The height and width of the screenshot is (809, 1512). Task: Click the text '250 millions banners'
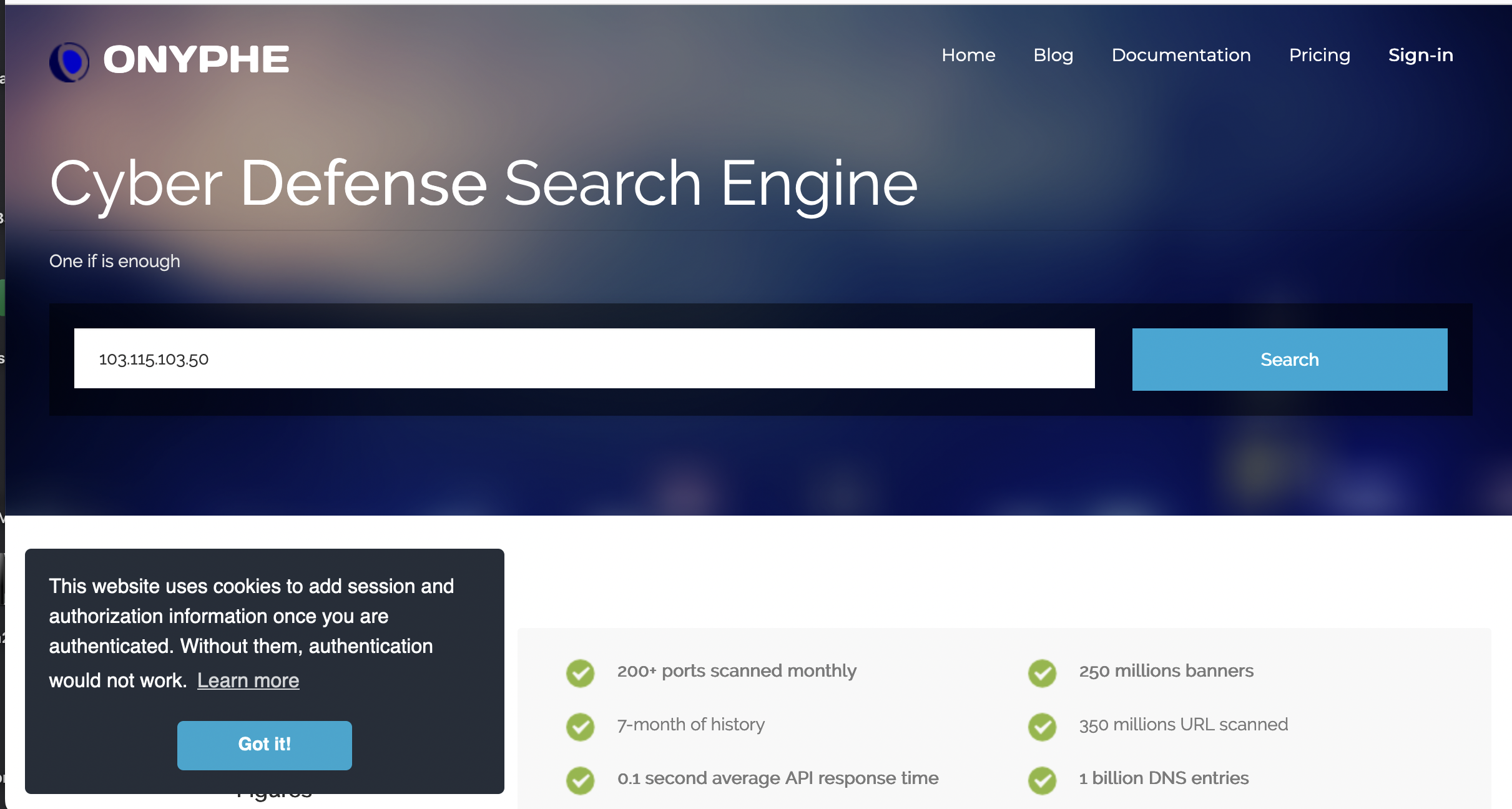click(1166, 671)
